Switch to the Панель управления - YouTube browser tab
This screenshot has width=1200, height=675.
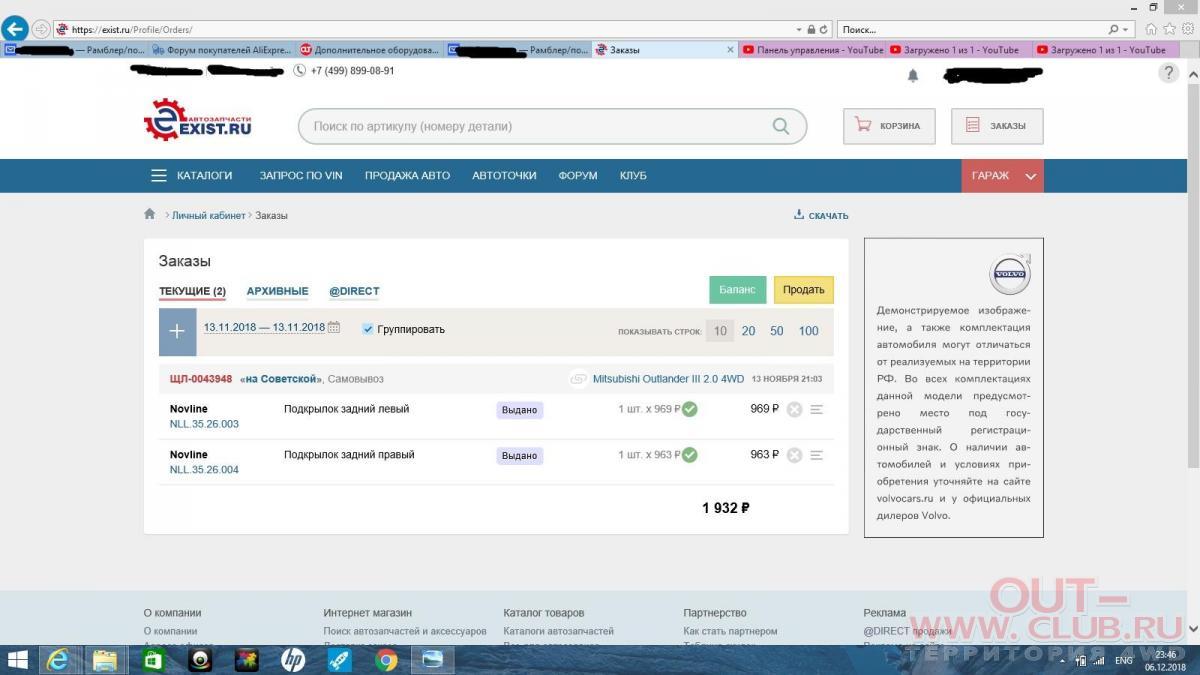[x=813, y=49]
